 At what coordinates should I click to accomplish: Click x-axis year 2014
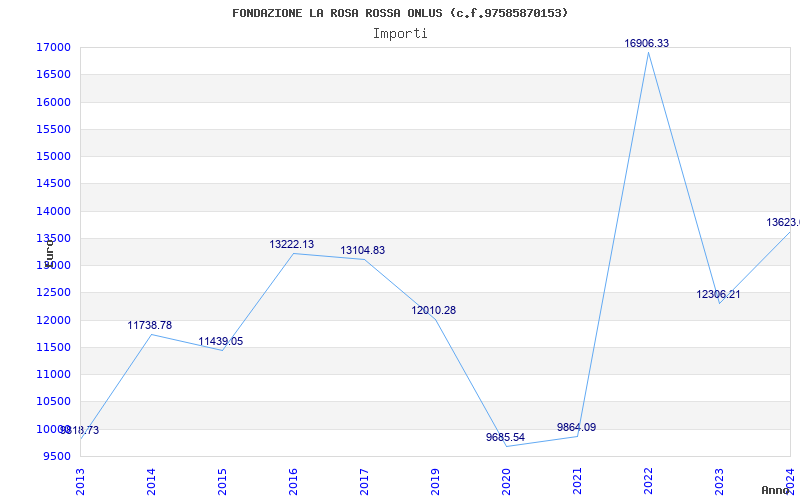pyautogui.click(x=151, y=481)
